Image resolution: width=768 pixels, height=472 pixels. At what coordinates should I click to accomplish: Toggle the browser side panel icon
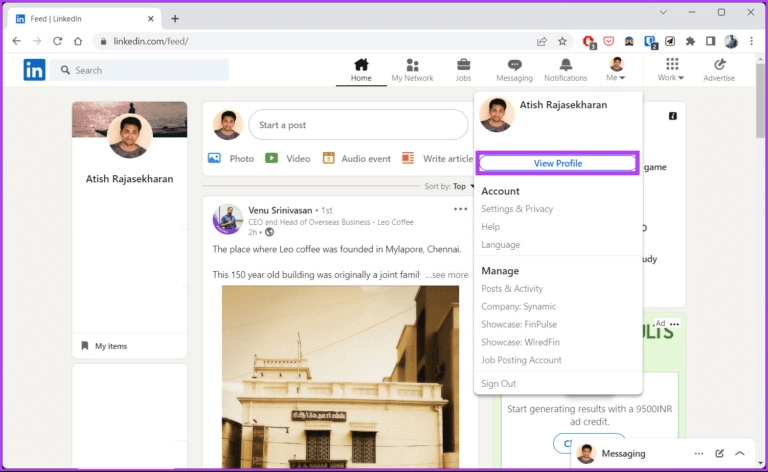[x=710, y=42]
